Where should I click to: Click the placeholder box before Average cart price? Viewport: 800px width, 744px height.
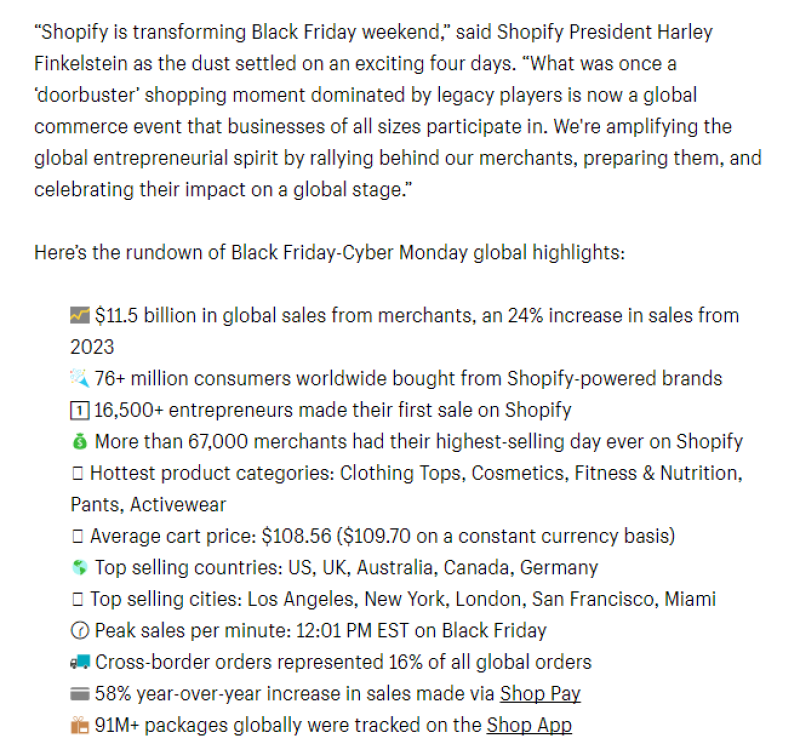coord(77,537)
